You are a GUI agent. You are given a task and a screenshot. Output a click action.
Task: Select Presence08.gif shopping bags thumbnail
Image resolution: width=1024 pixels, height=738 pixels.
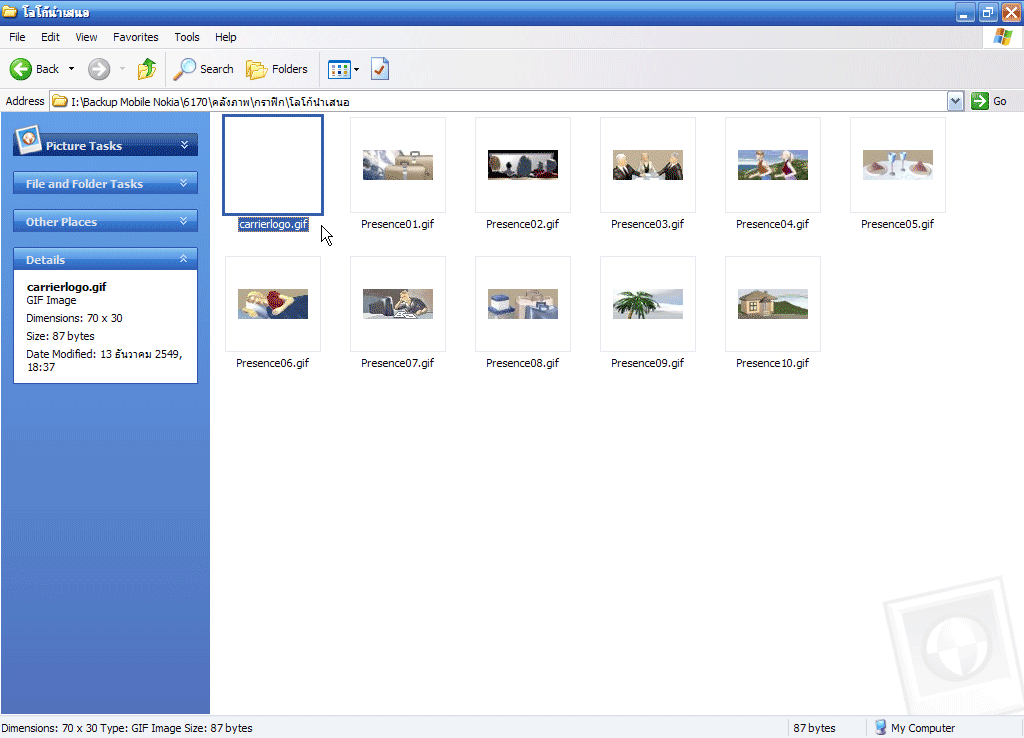pos(523,304)
